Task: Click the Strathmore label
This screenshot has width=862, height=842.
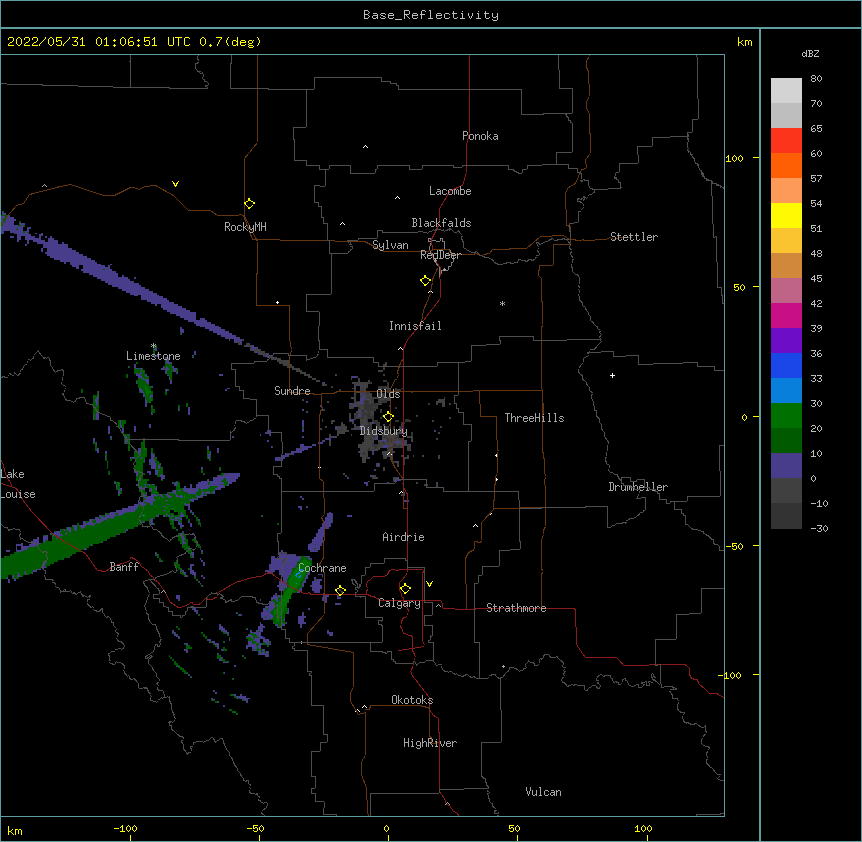Action: 516,608
